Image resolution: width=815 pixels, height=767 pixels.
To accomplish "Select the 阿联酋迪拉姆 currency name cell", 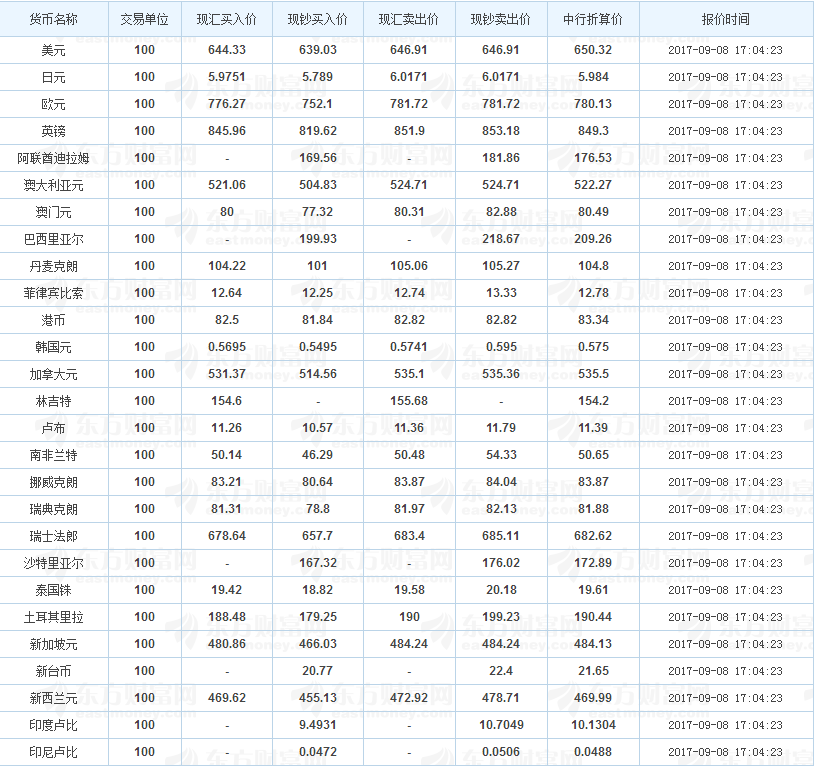I will pos(54,158).
